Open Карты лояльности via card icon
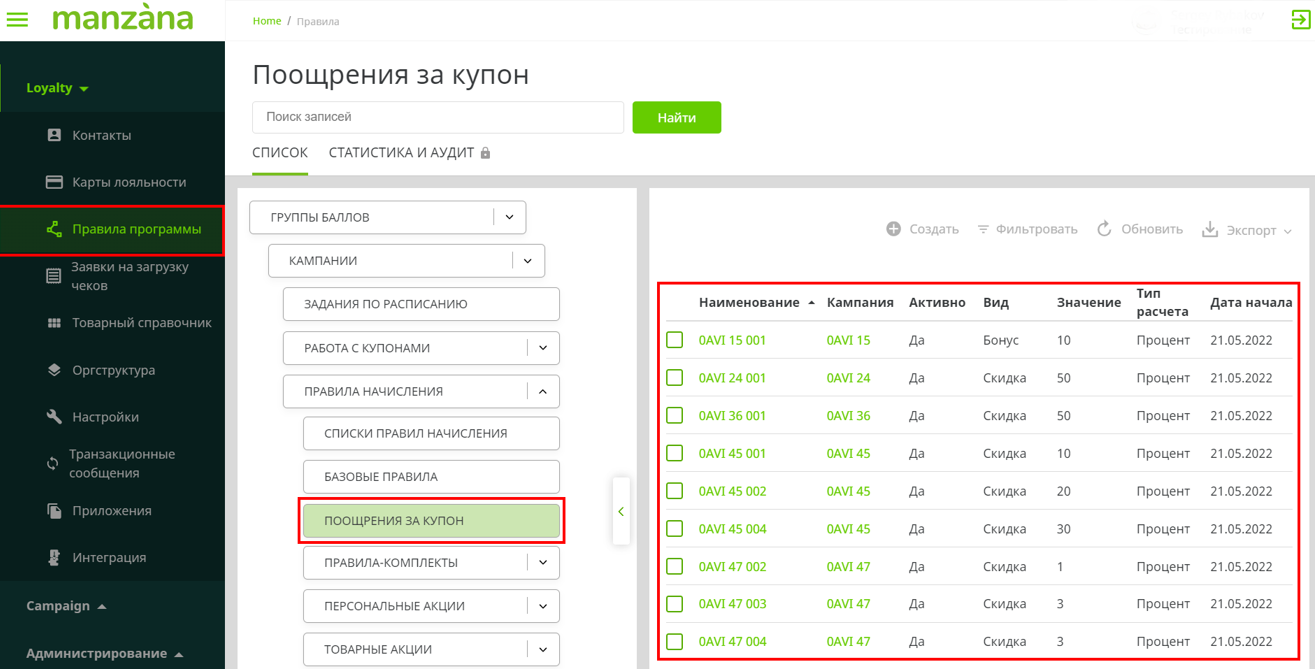Viewport: 1315px width, 669px height. pyautogui.click(x=54, y=182)
